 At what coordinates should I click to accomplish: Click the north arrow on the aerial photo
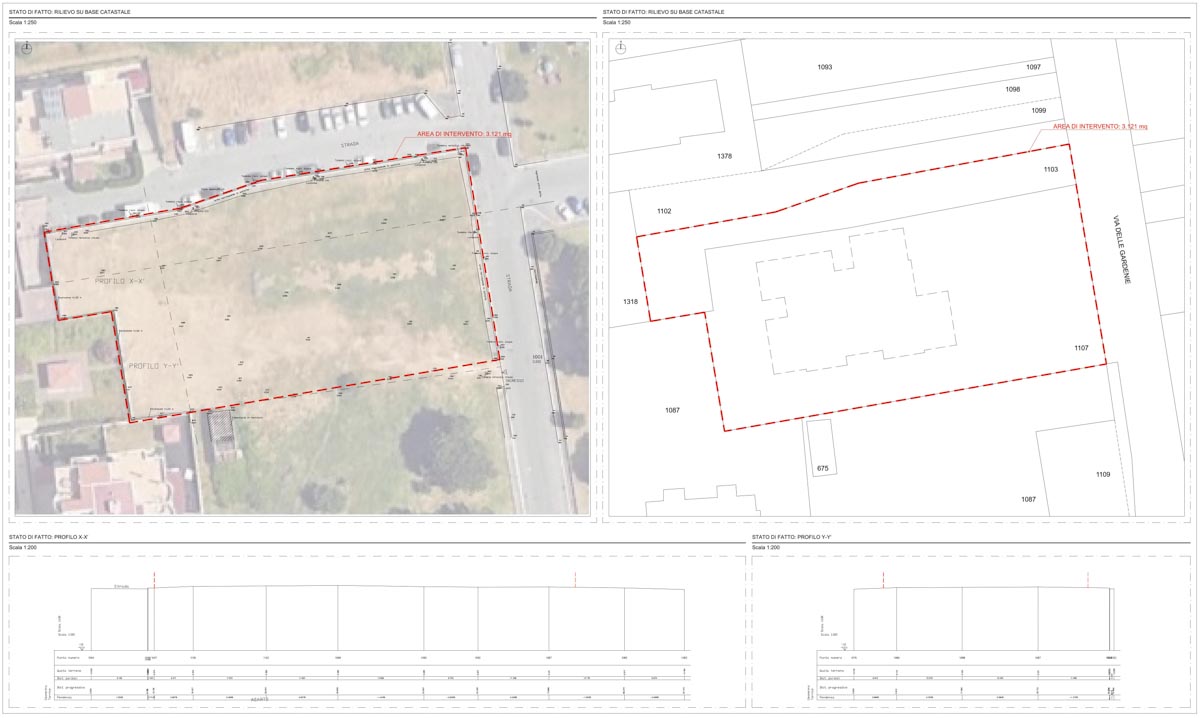(x=26, y=48)
